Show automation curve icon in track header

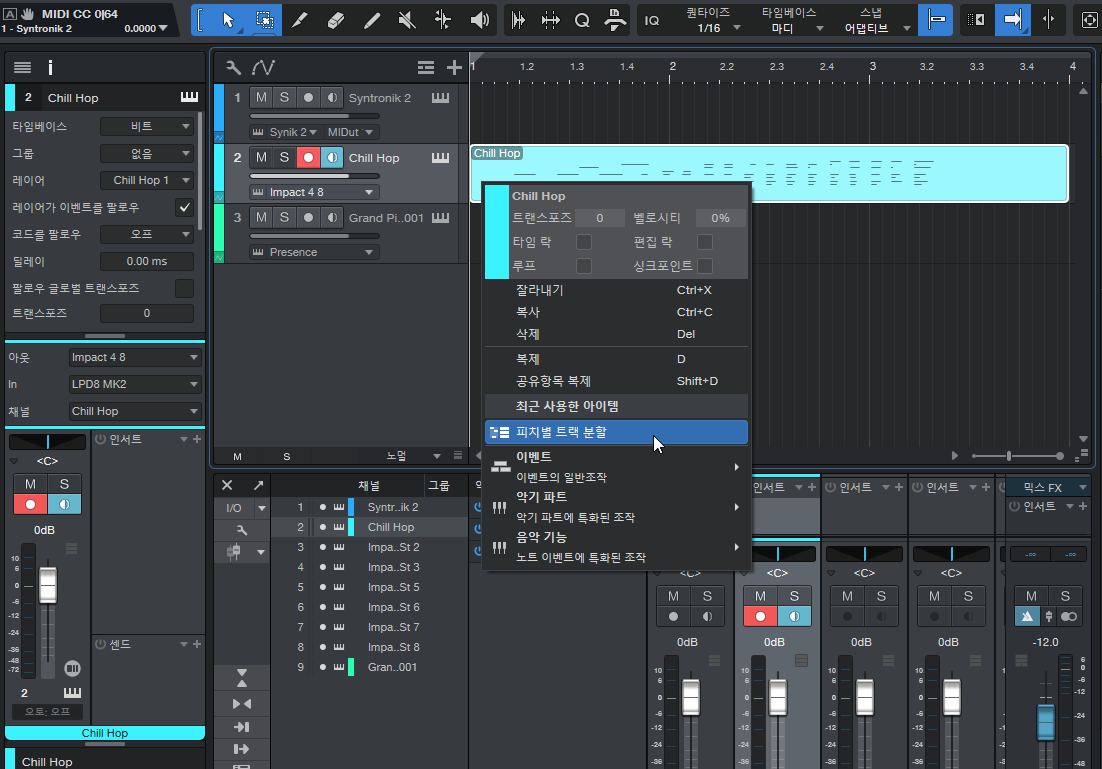(264, 67)
